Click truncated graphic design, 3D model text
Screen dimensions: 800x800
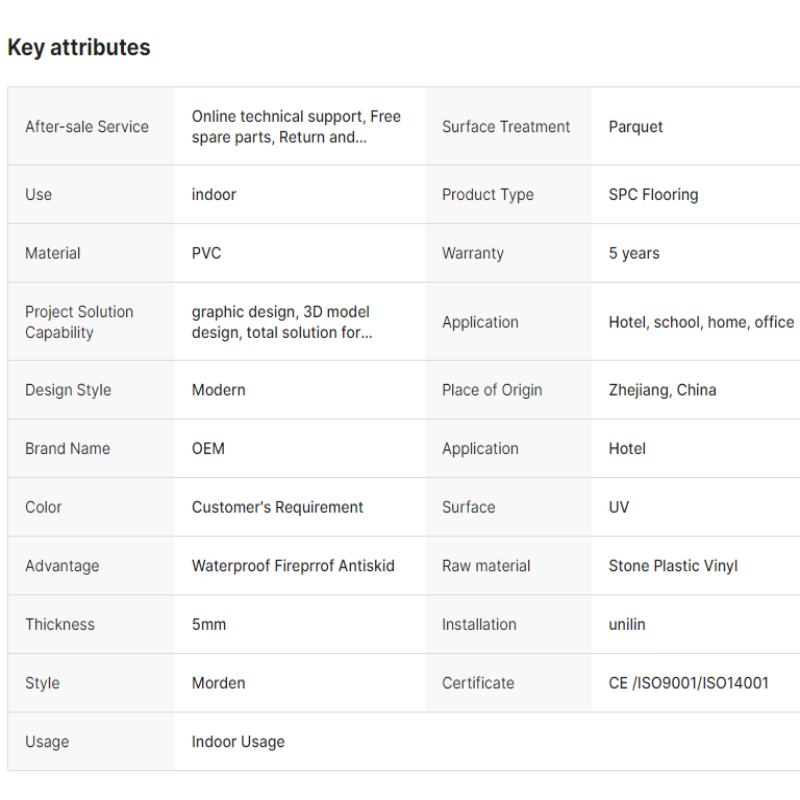coord(282,322)
